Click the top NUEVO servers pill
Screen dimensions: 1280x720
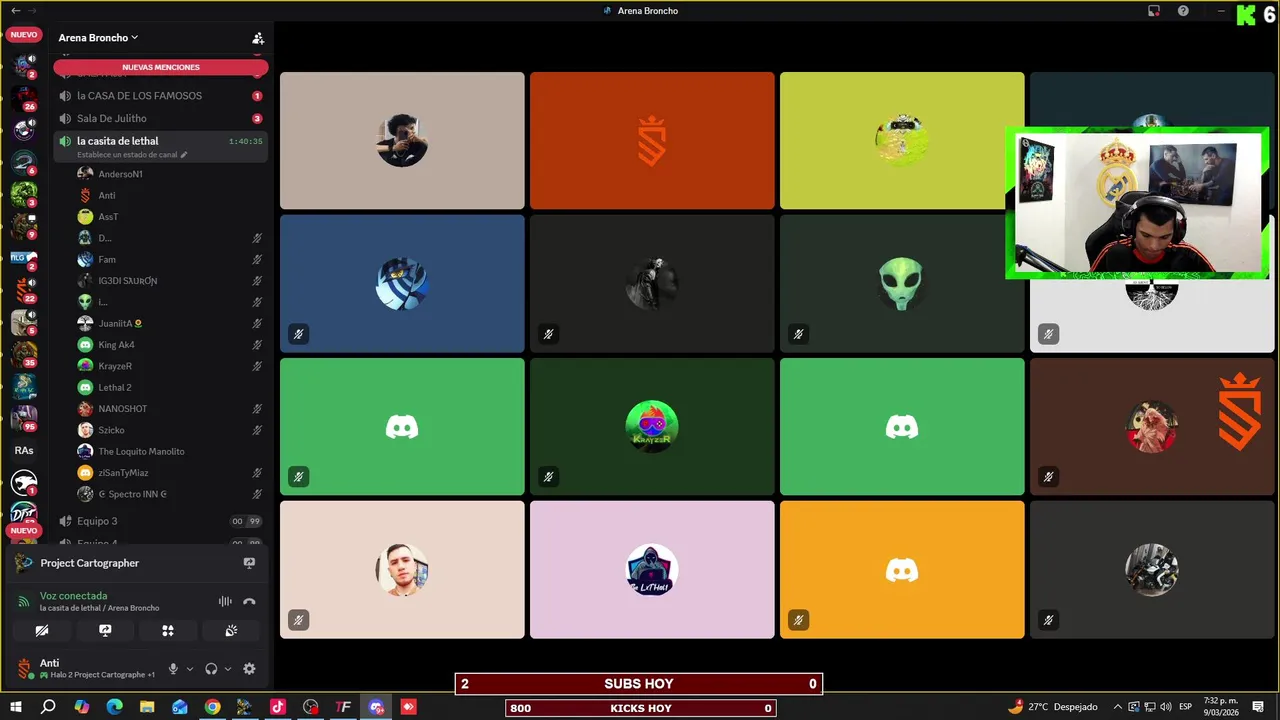(24, 35)
